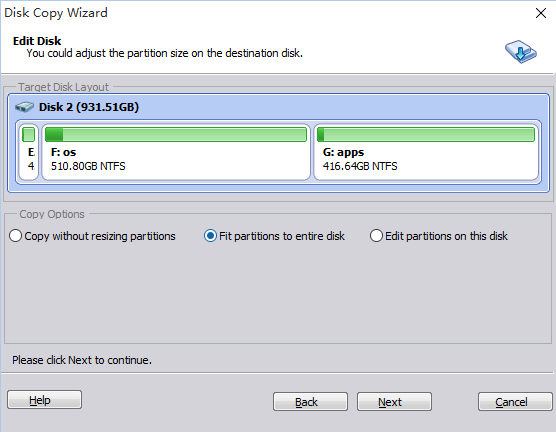The height and width of the screenshot is (432, 556).
Task: Click the G: apps usage bar
Action: 426,135
